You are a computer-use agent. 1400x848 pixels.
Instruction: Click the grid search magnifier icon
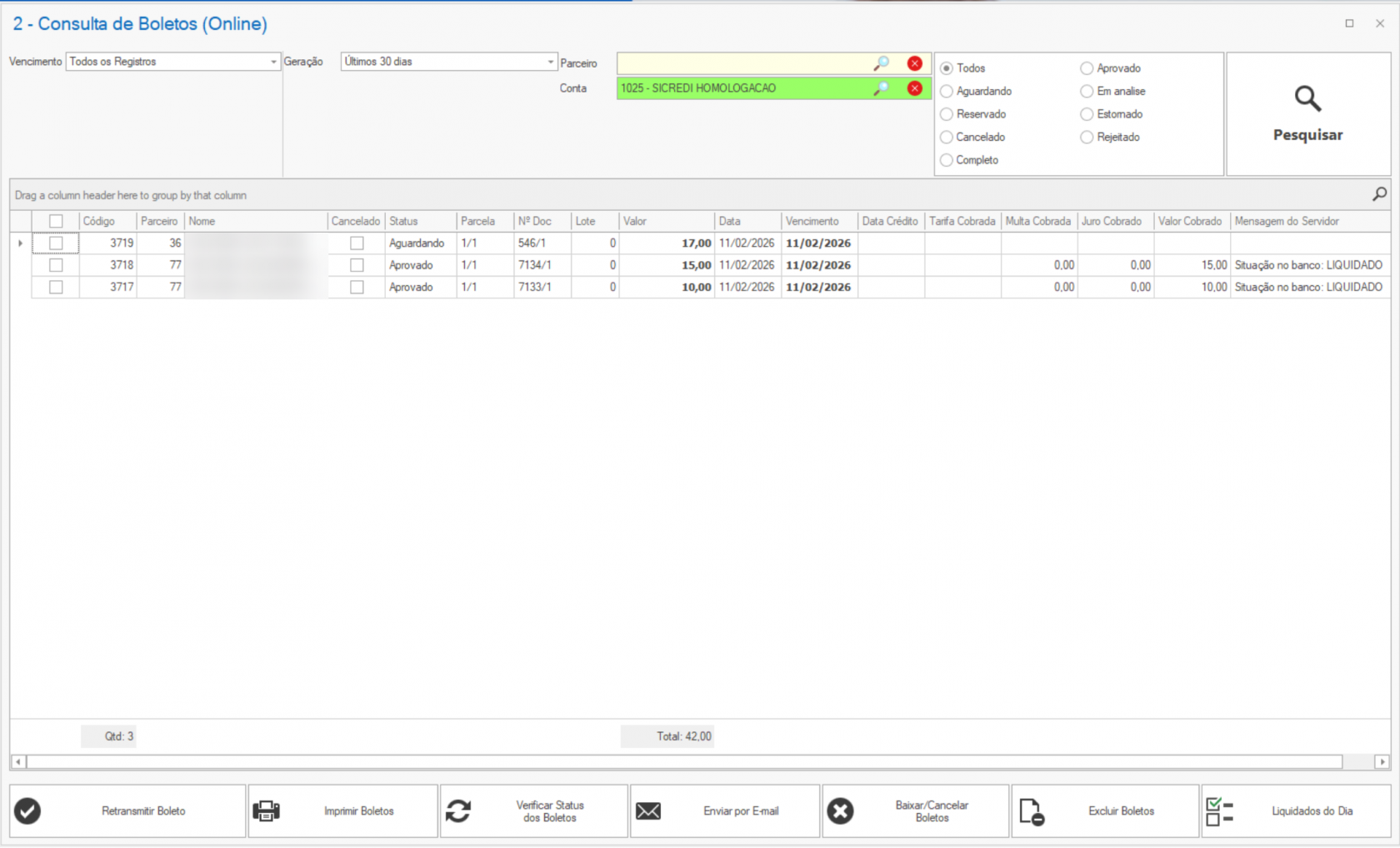(x=1379, y=194)
